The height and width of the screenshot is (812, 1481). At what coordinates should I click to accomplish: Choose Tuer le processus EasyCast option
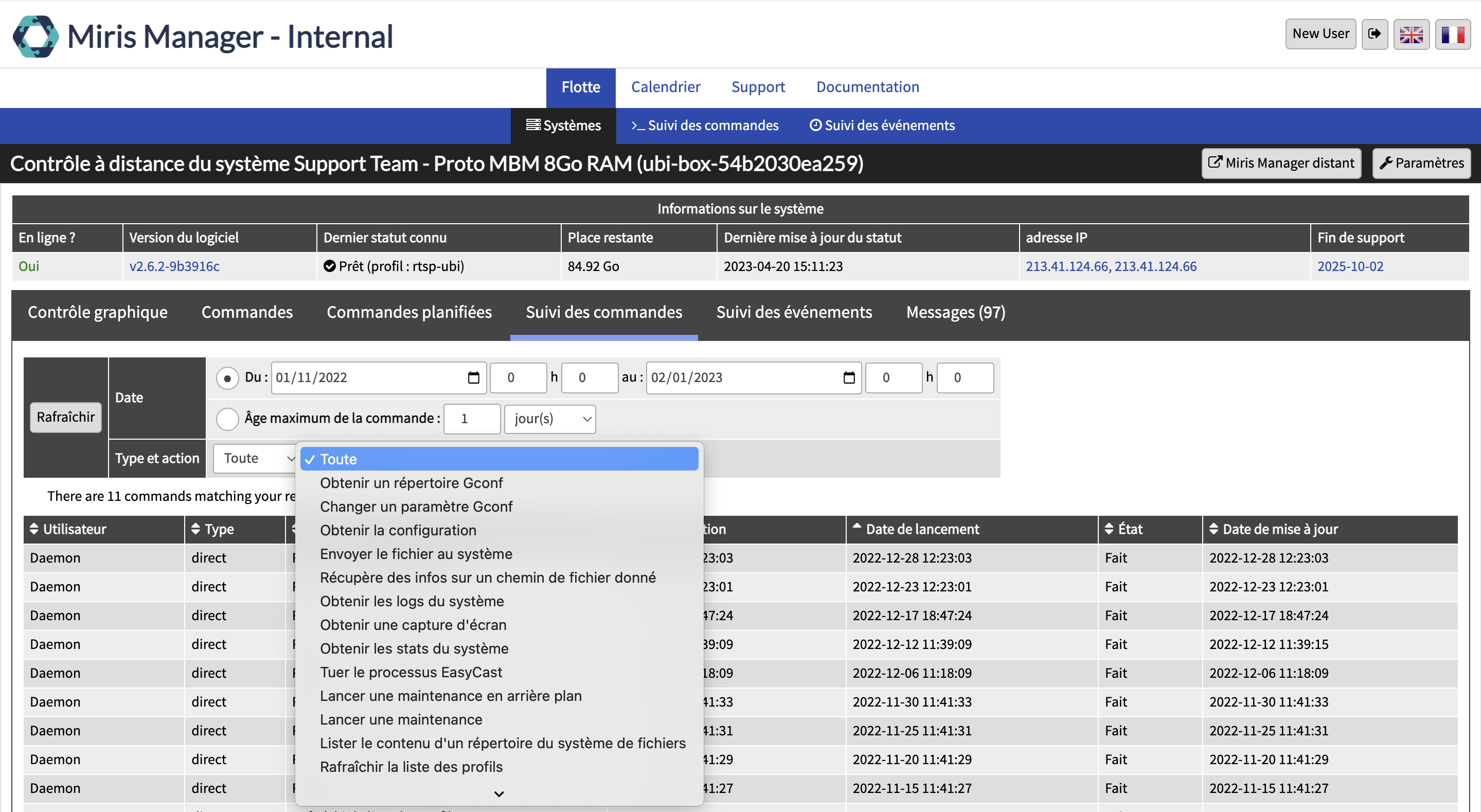[x=499, y=672]
